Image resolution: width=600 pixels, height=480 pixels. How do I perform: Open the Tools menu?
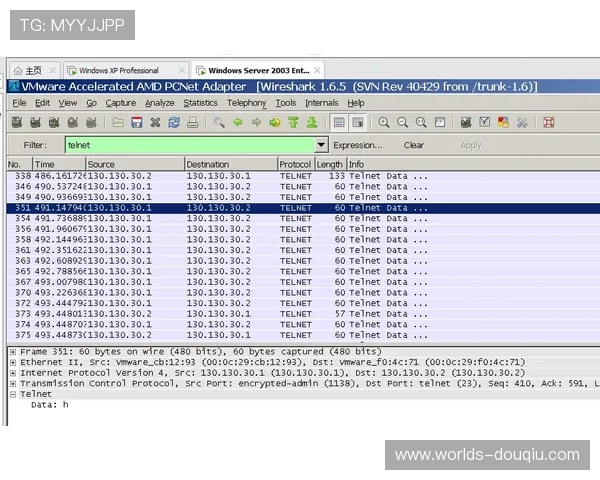tap(286, 103)
